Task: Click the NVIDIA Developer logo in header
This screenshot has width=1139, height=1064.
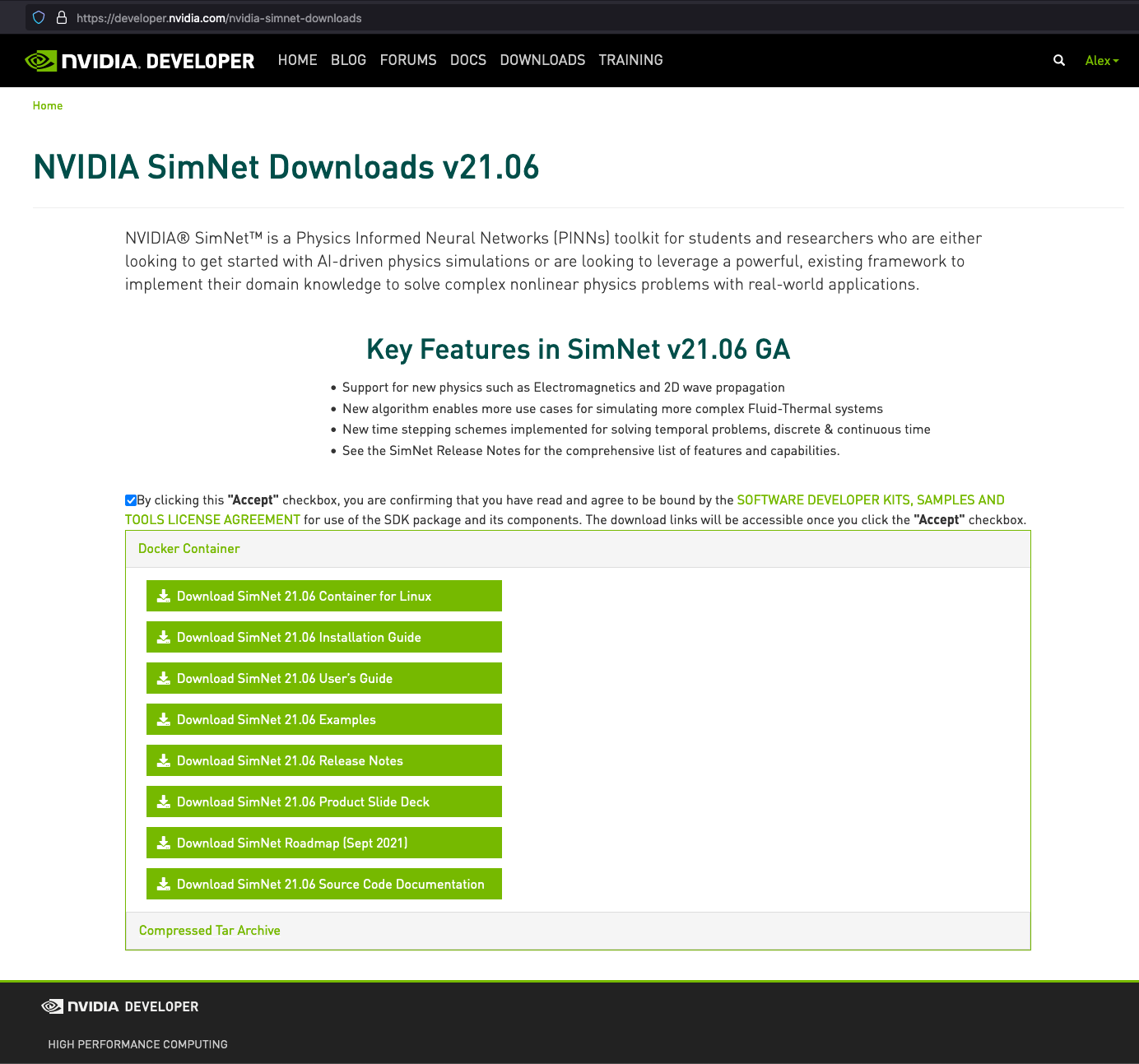Action: tap(140, 61)
